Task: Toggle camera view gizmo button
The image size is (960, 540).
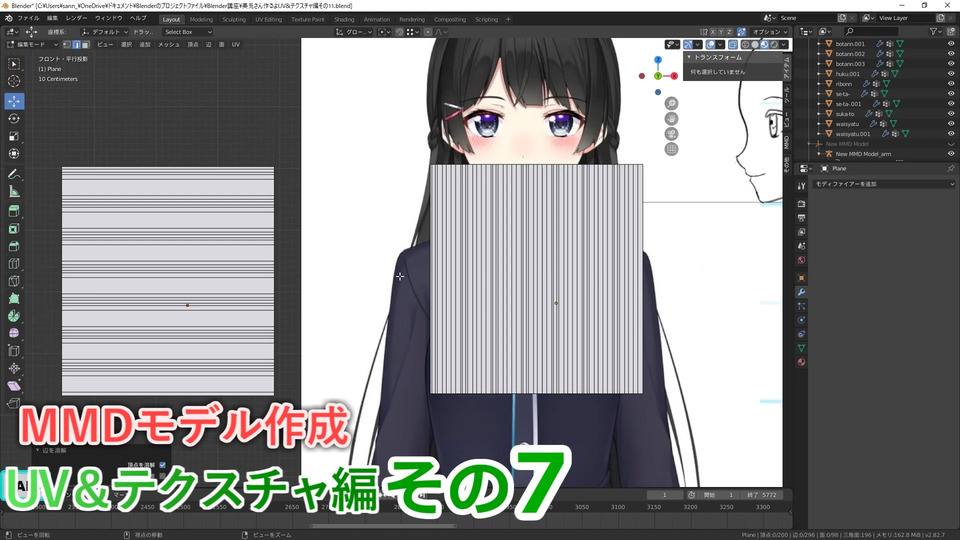Action: click(x=672, y=133)
